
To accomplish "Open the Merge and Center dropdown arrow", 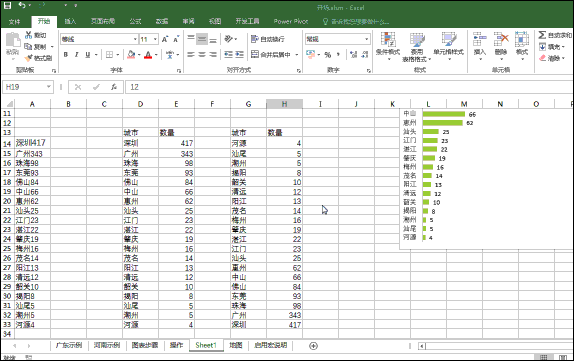I will pyautogui.click(x=297, y=55).
